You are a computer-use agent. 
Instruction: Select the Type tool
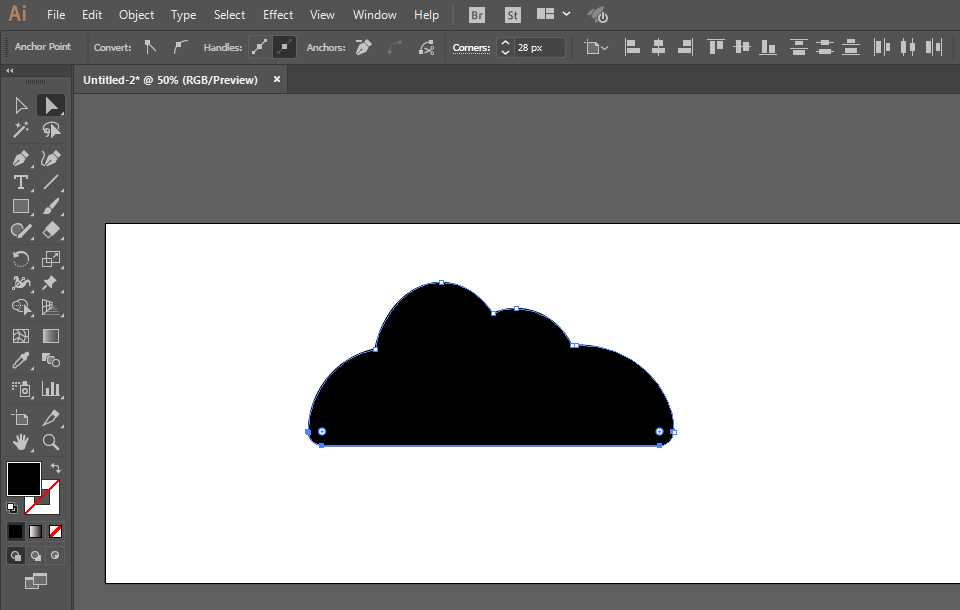tap(20, 182)
